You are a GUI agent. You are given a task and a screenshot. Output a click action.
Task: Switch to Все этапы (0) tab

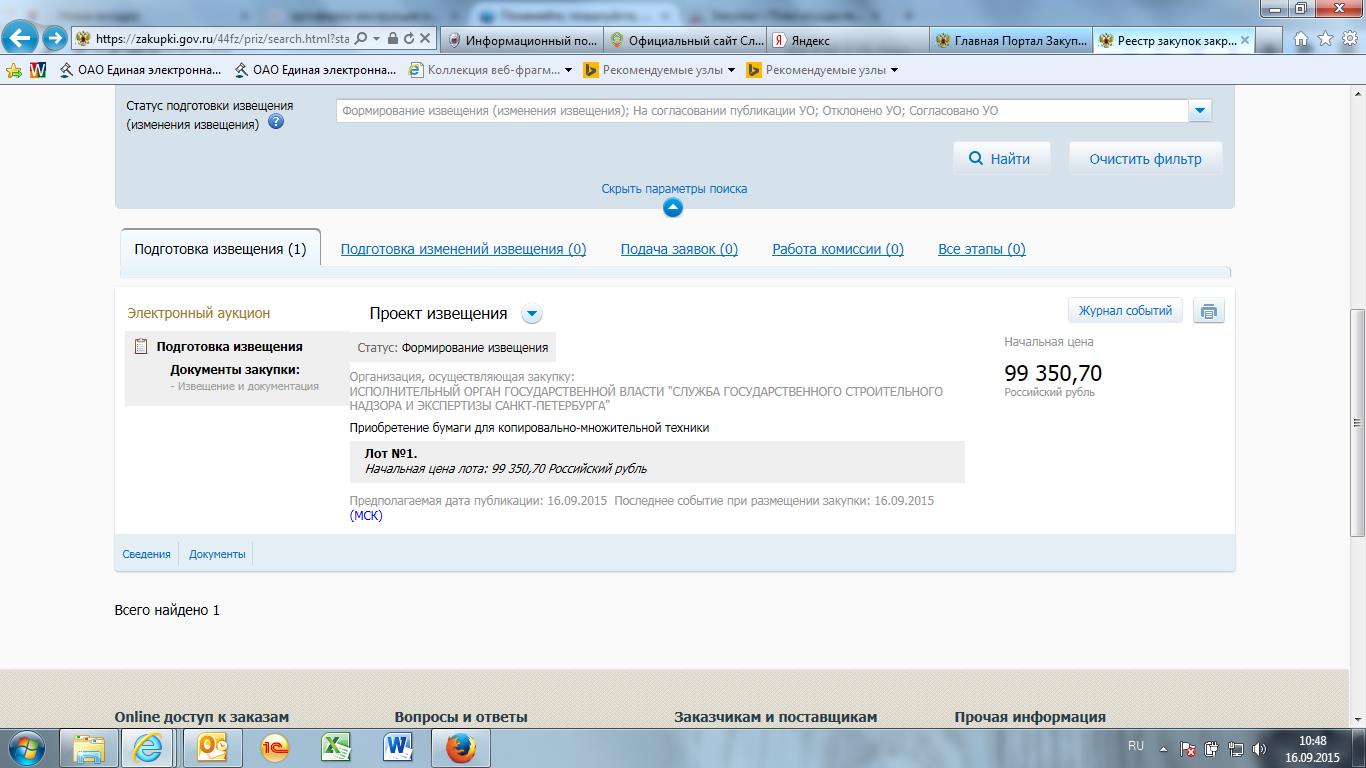[982, 249]
